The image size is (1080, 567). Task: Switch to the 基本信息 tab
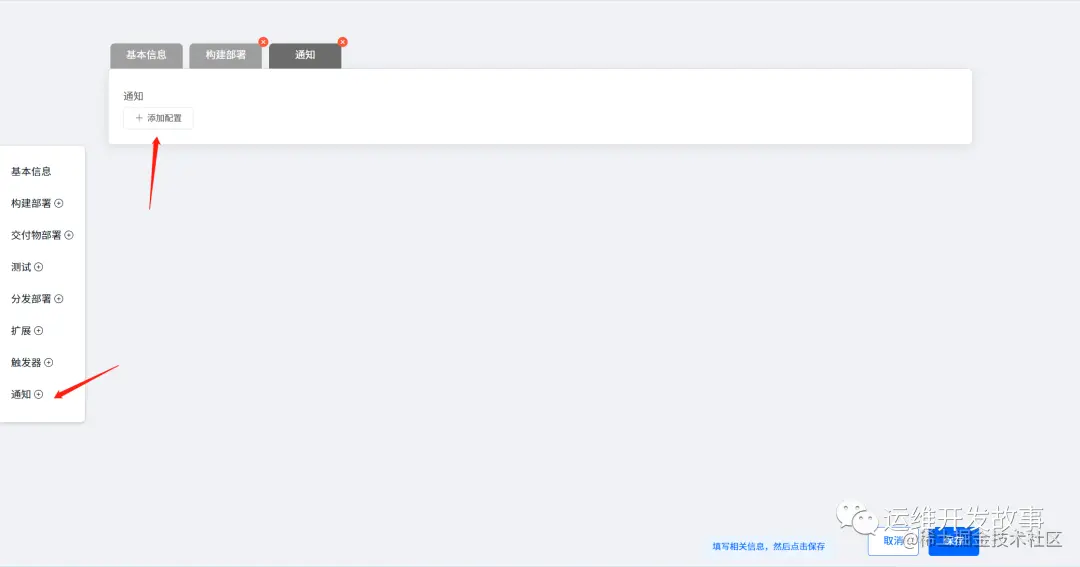pos(146,55)
